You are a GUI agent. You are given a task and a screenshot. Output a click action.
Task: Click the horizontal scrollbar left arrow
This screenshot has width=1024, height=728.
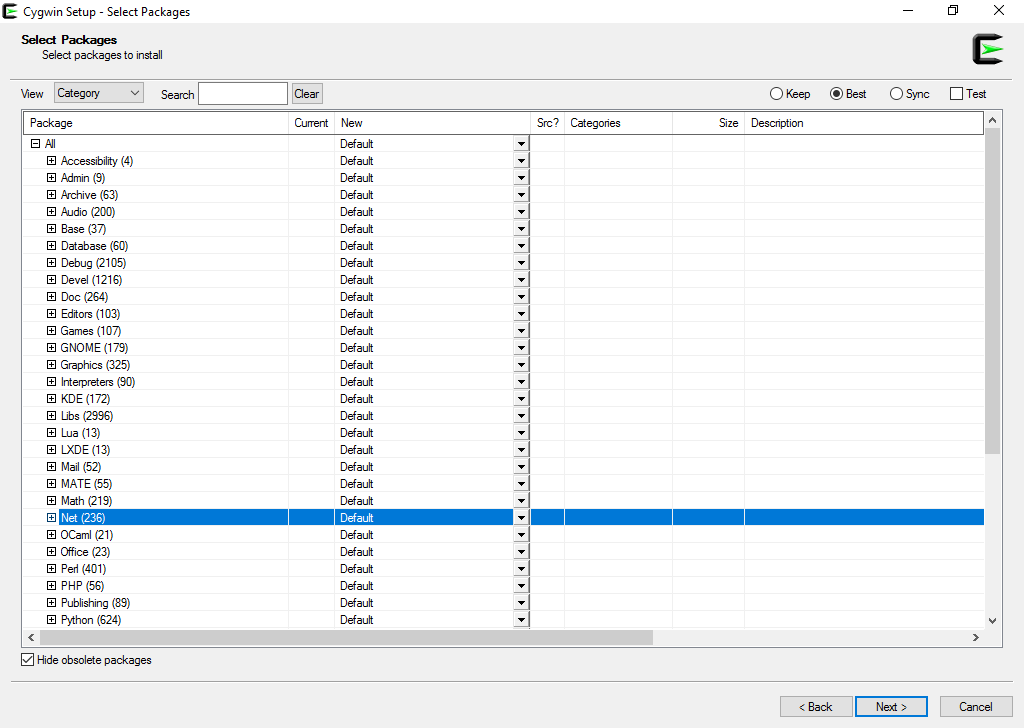(x=31, y=637)
